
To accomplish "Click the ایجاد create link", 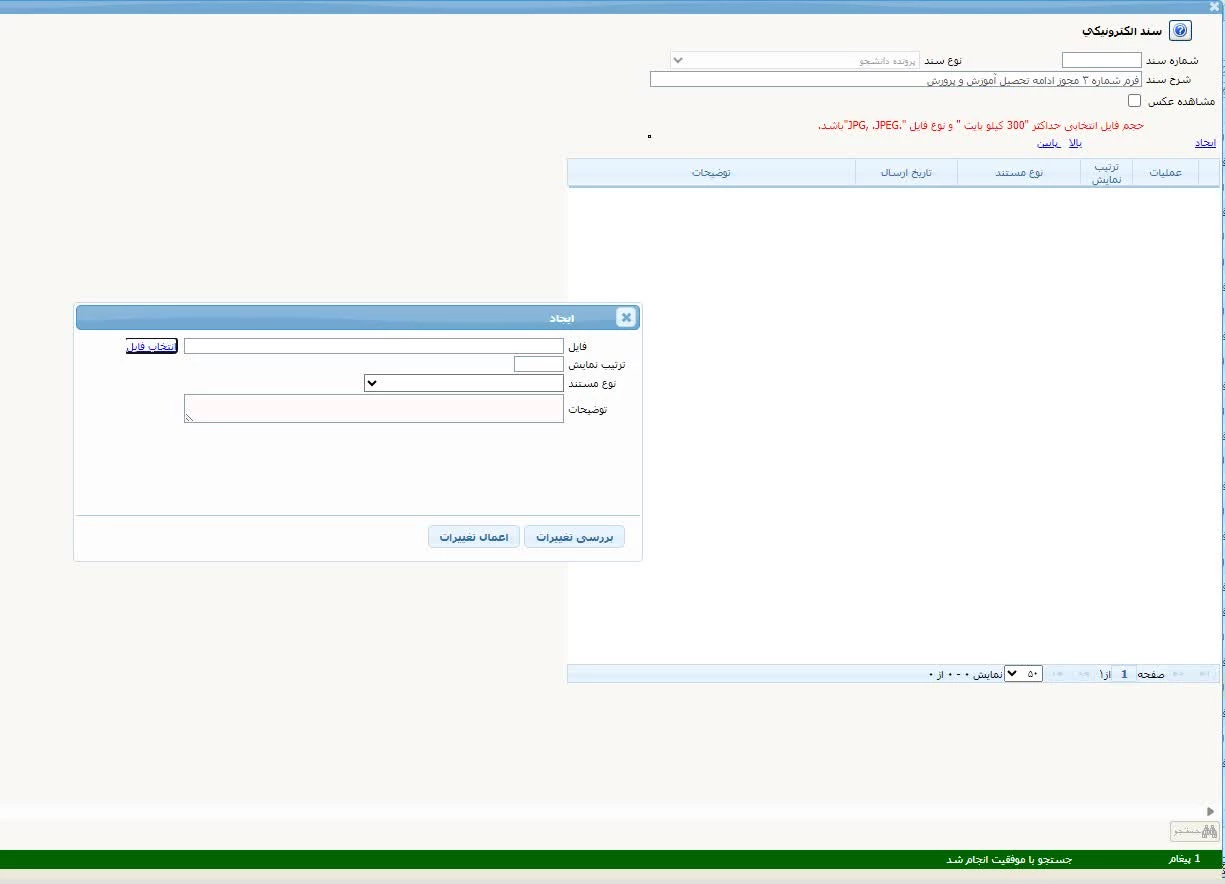I will 1205,143.
